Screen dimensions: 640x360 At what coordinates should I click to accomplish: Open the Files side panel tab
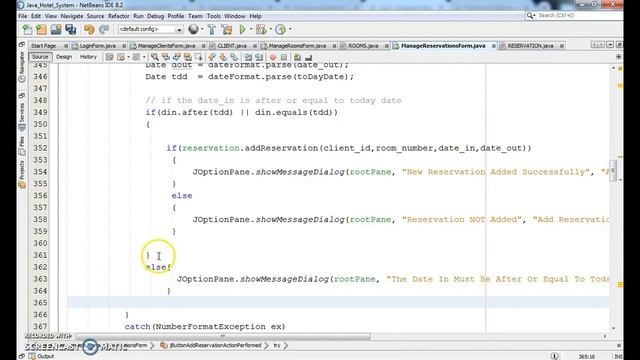[x=22, y=146]
